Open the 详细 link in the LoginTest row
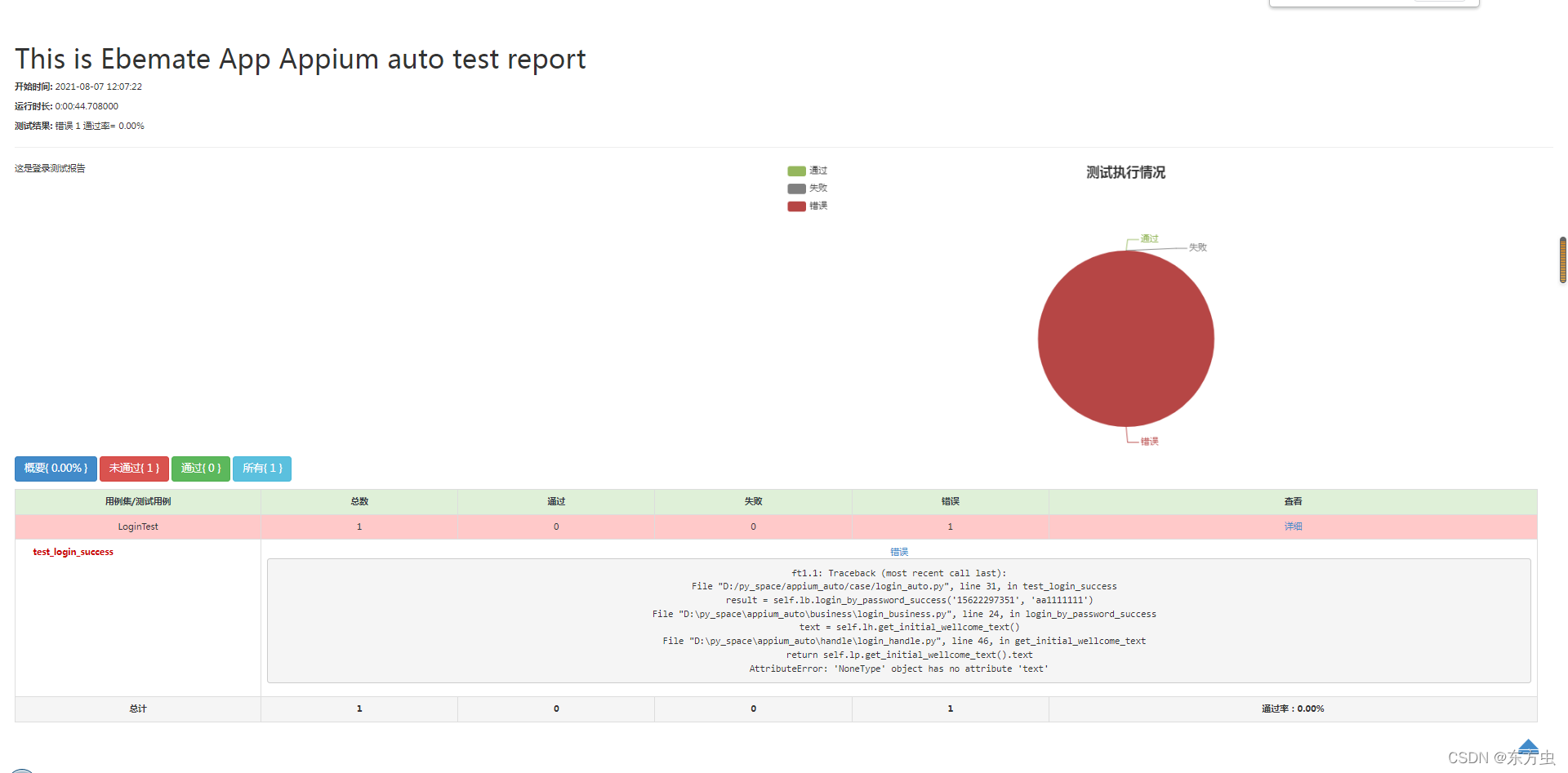 point(1293,526)
